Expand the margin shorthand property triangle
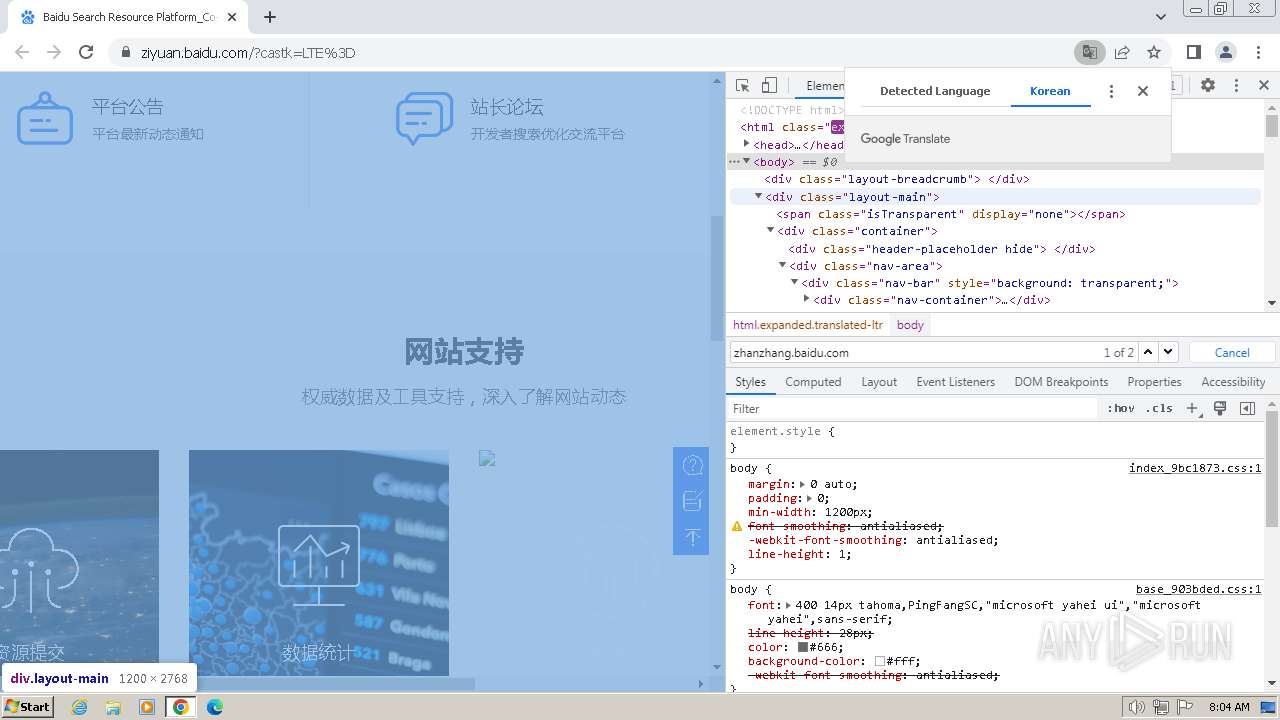Viewport: 1280px width, 720px height. tap(803, 484)
